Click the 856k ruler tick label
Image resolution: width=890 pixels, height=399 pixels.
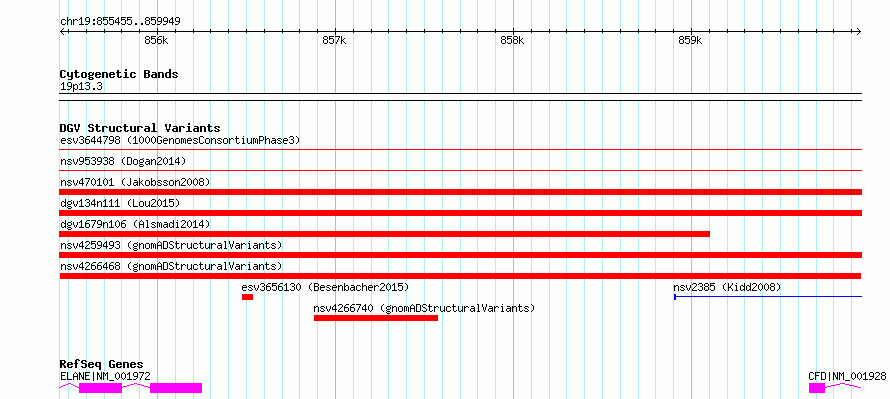156,41
